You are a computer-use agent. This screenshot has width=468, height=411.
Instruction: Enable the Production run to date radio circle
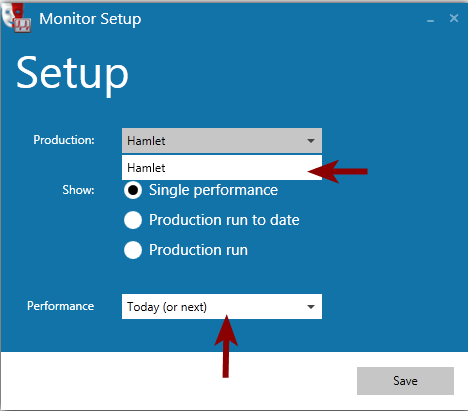click(133, 220)
